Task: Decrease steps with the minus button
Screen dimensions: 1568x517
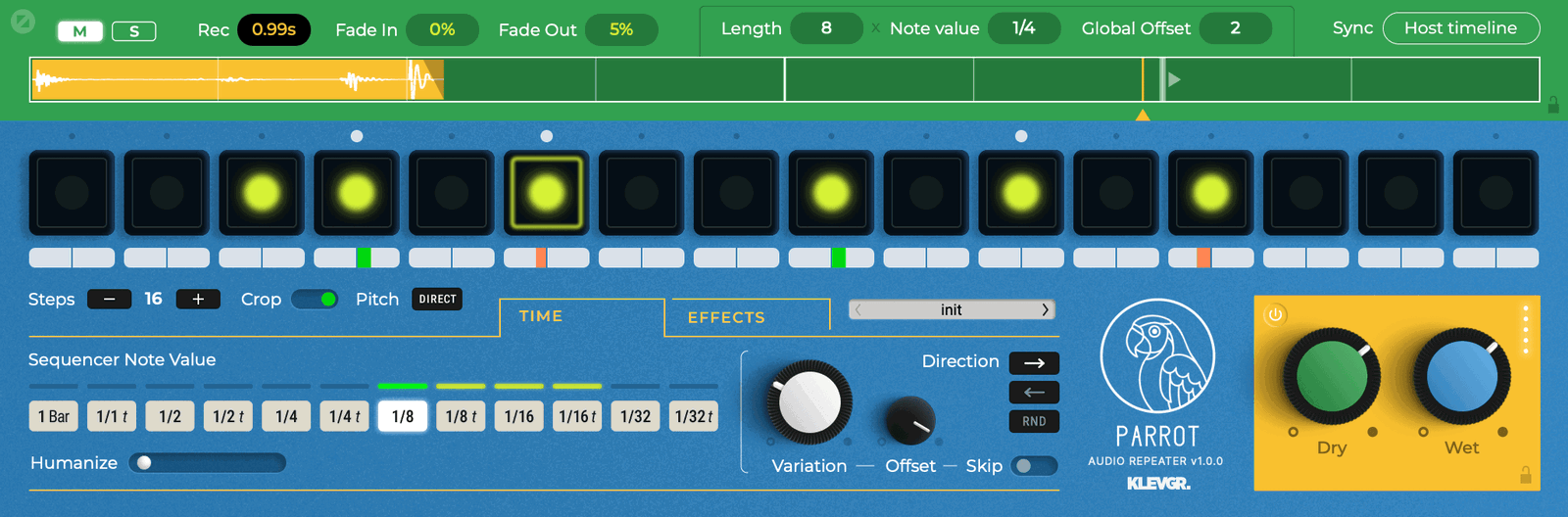Action: click(x=109, y=300)
